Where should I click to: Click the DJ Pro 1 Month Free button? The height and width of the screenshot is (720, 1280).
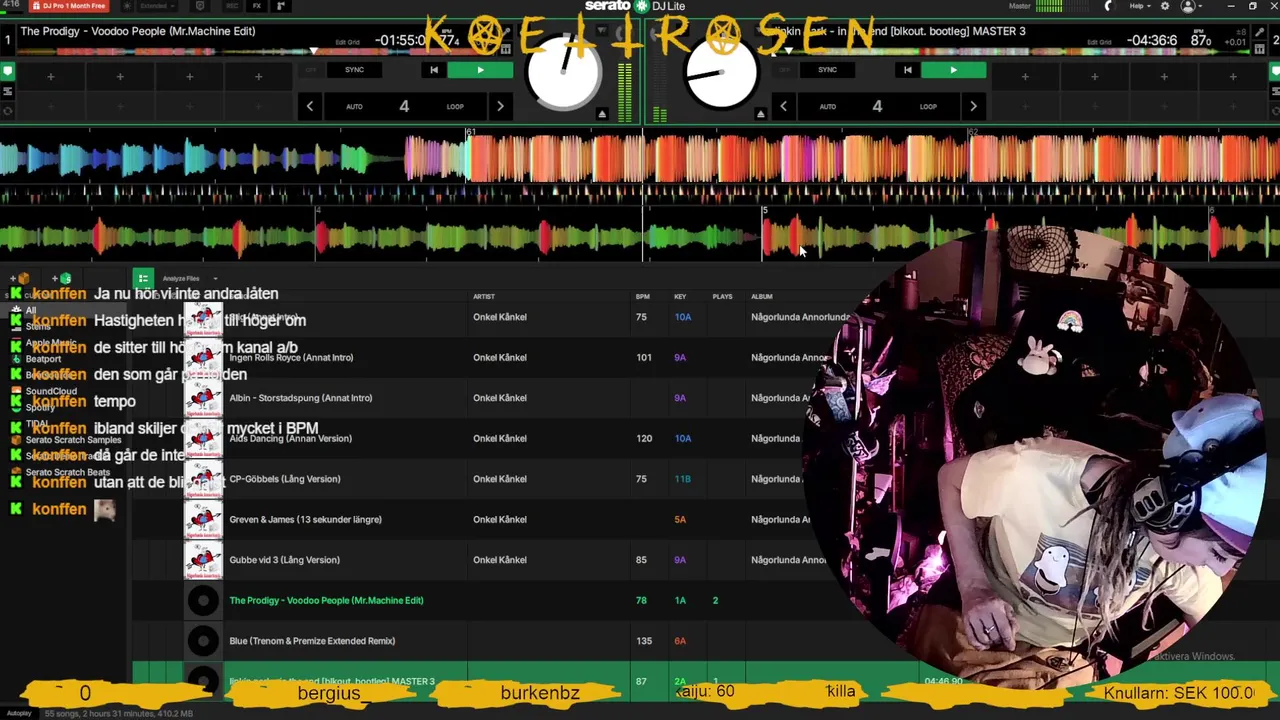point(69,6)
